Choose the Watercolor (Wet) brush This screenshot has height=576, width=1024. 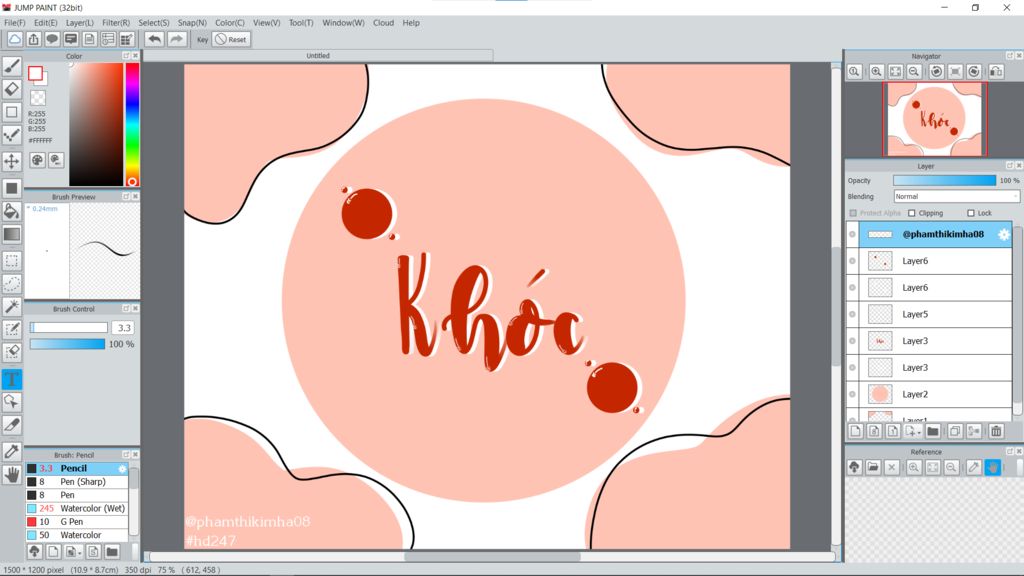click(x=77, y=508)
